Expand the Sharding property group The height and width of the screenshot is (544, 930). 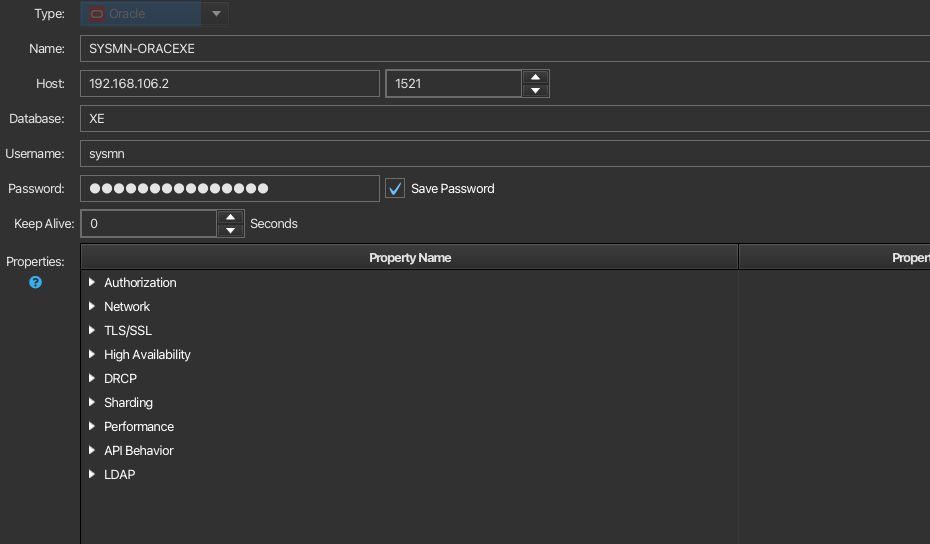92,403
